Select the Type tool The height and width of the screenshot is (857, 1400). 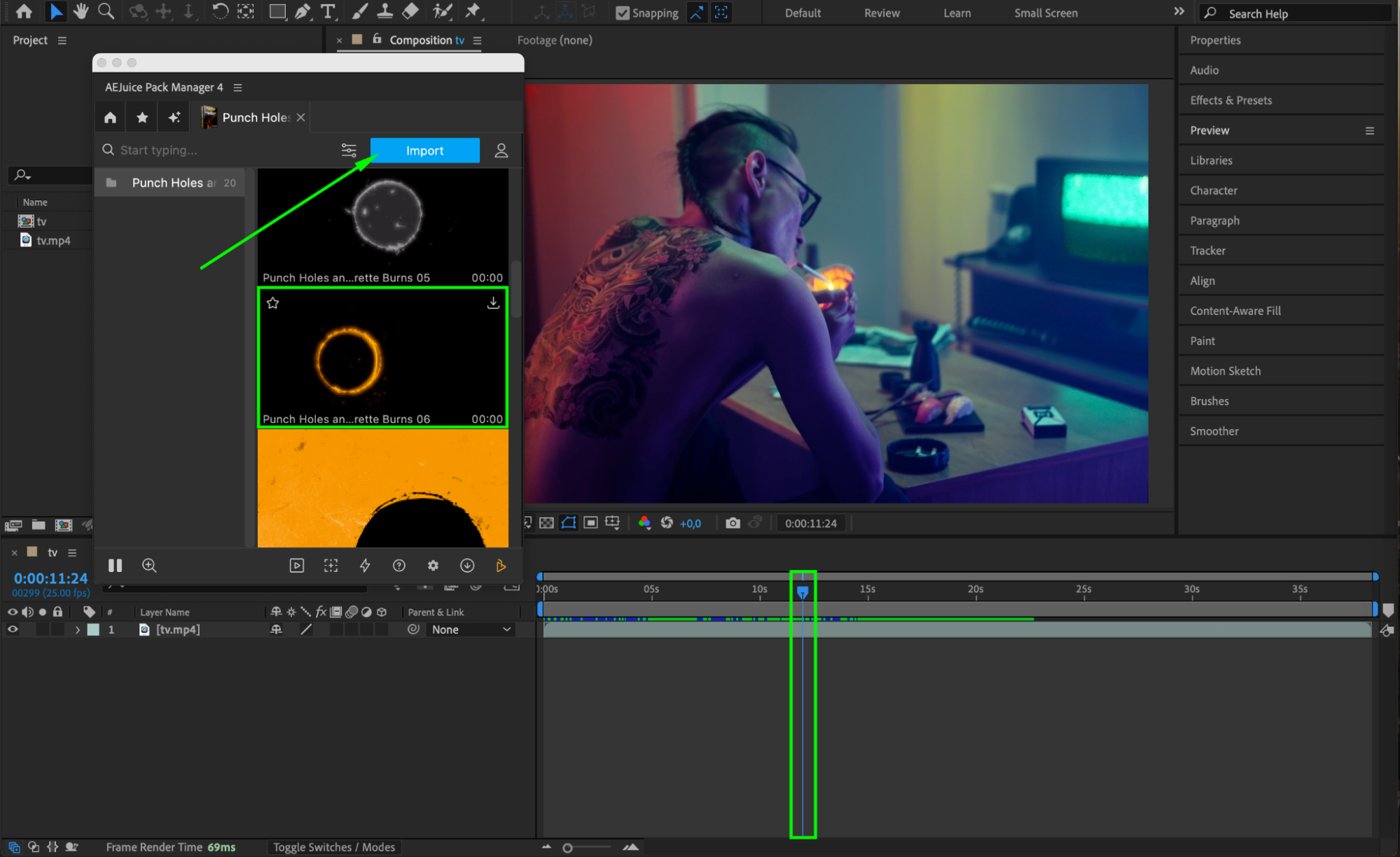point(327,12)
